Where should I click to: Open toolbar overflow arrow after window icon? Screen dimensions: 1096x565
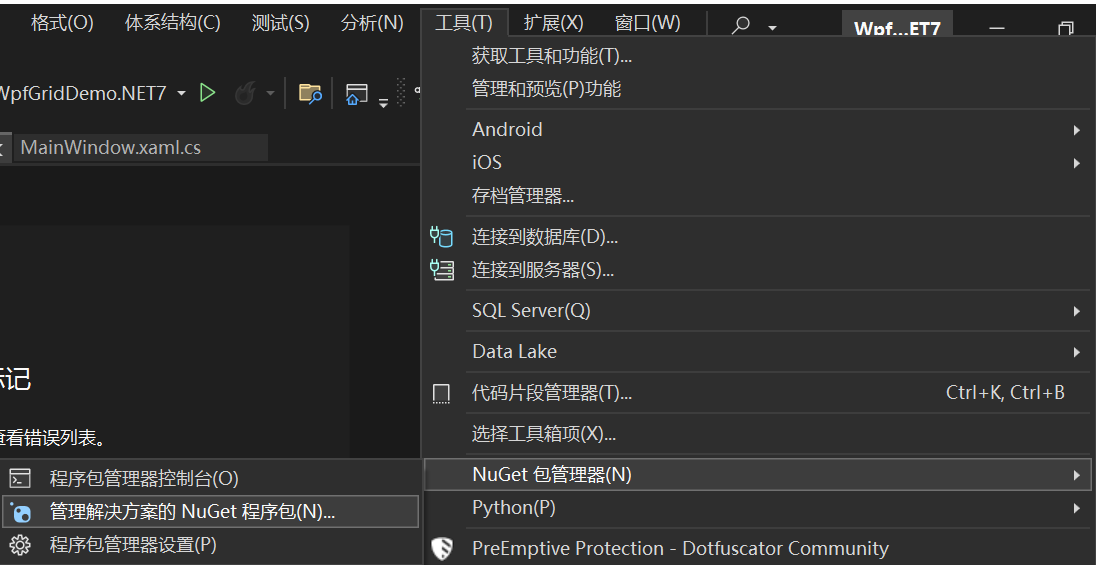click(x=383, y=103)
